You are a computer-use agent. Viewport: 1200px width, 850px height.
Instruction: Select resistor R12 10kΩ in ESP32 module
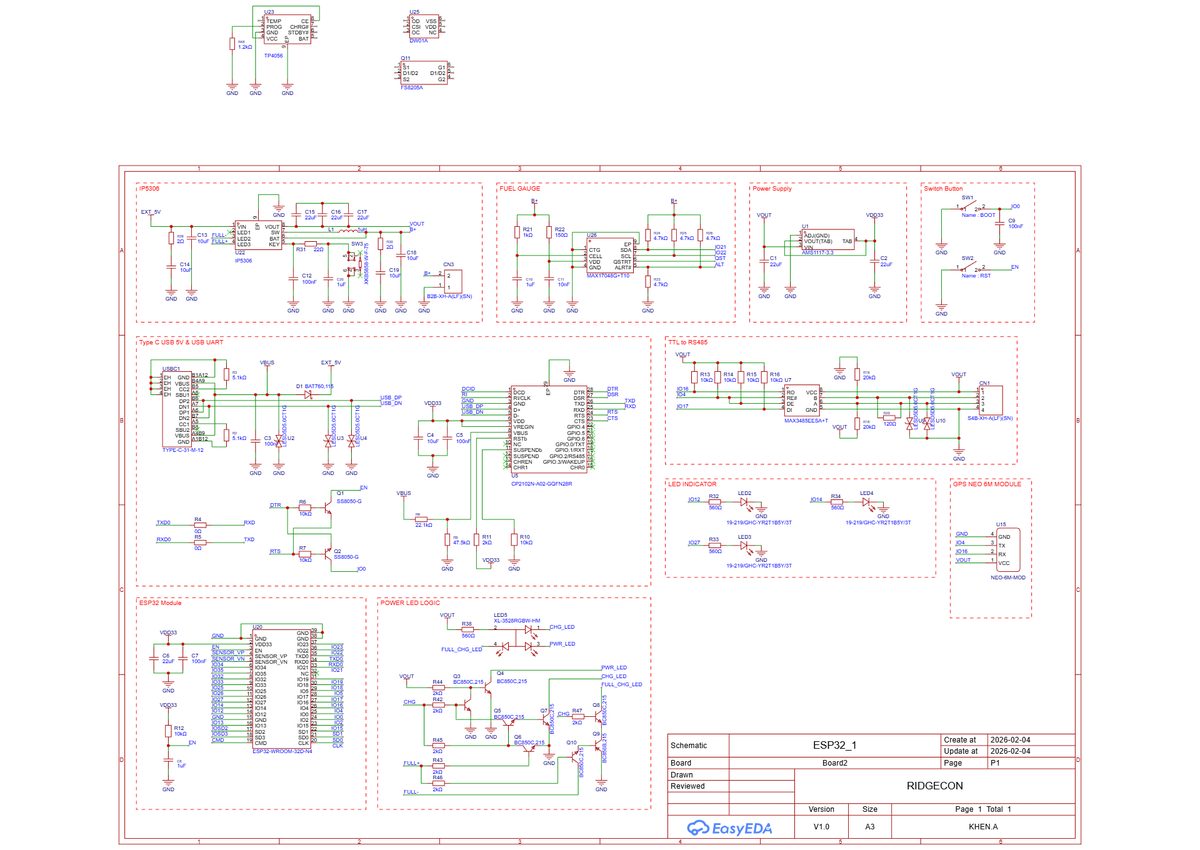[168, 731]
